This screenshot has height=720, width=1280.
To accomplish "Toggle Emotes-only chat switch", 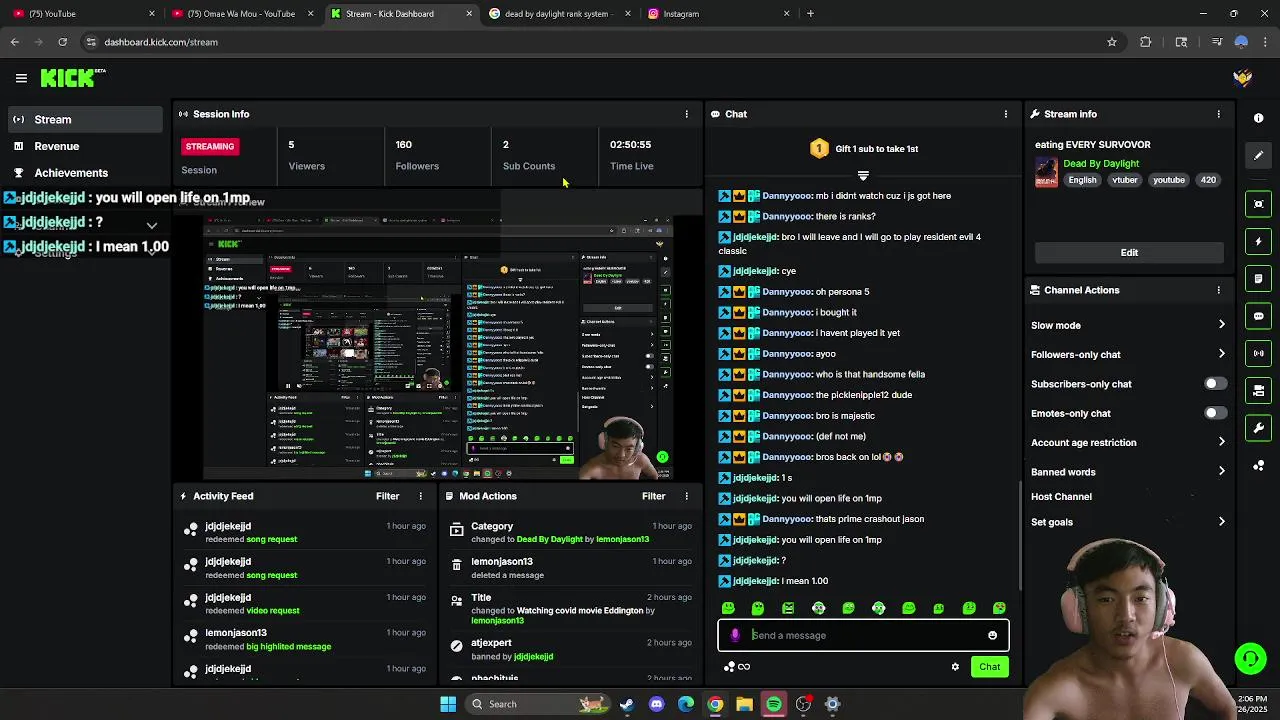I will 1214,413.
